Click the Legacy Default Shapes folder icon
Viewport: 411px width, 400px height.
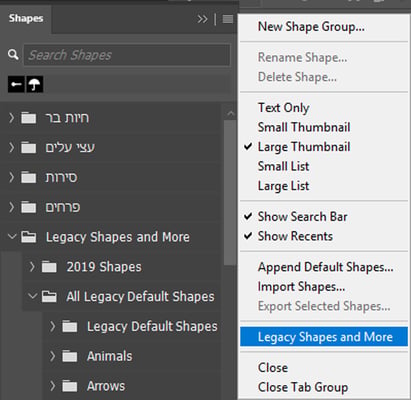[70, 326]
